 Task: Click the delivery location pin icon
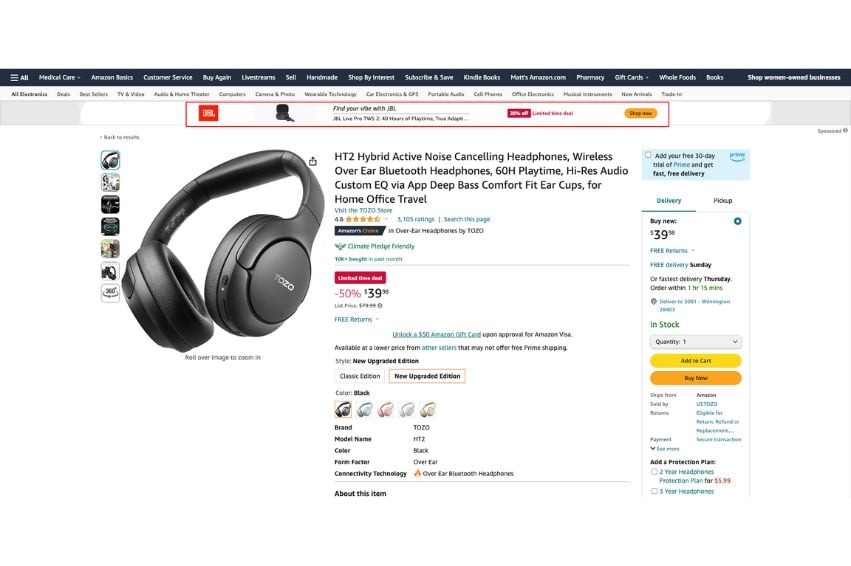653,301
